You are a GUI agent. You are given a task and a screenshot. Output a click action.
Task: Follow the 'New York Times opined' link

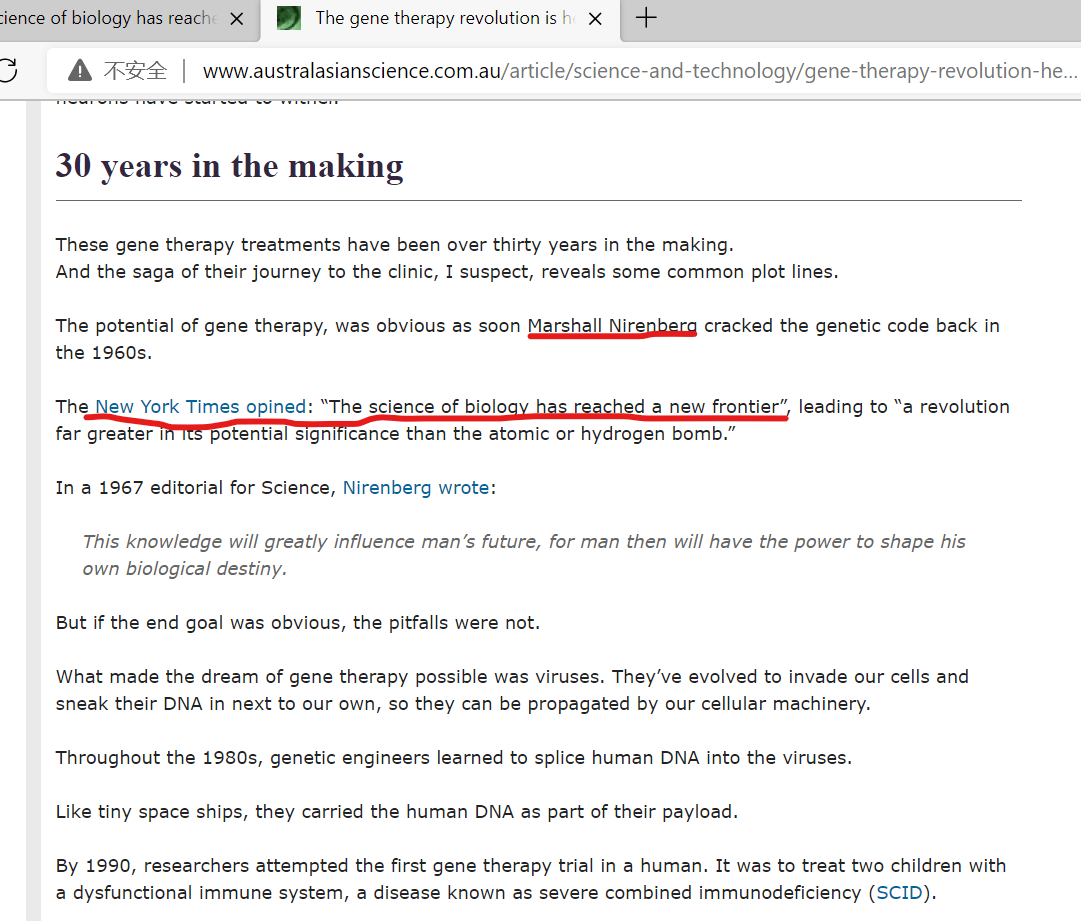tap(200, 407)
